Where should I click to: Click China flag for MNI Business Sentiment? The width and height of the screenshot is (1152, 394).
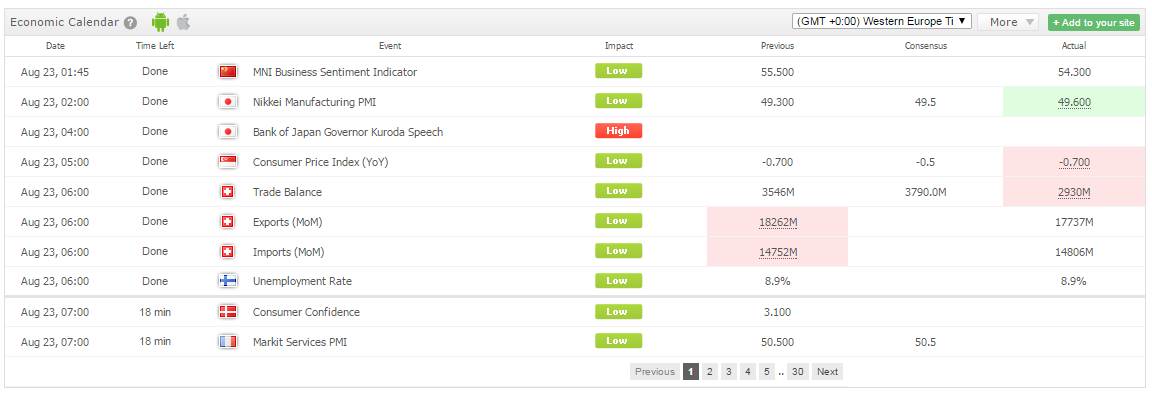228,71
